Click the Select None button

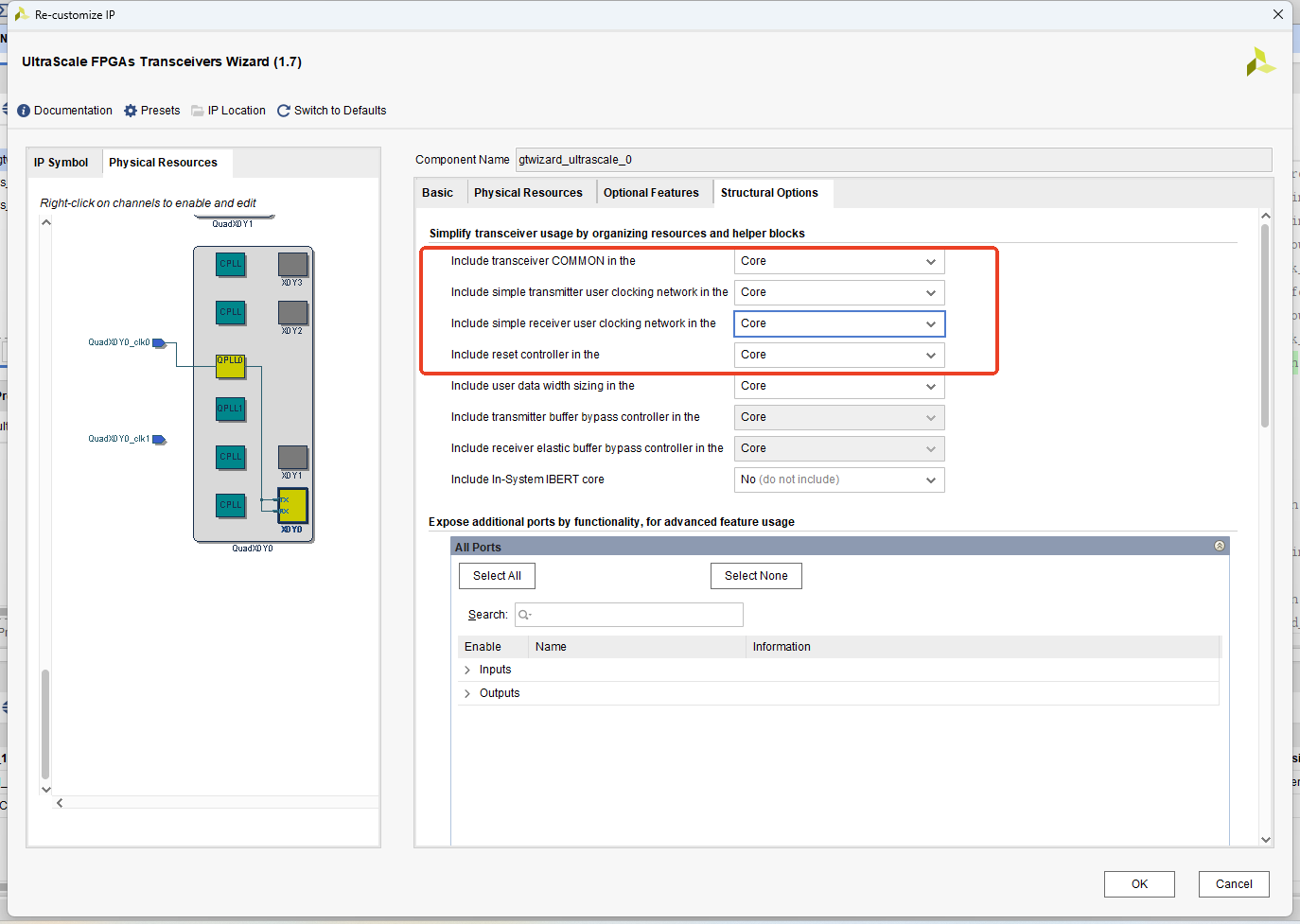[756, 576]
